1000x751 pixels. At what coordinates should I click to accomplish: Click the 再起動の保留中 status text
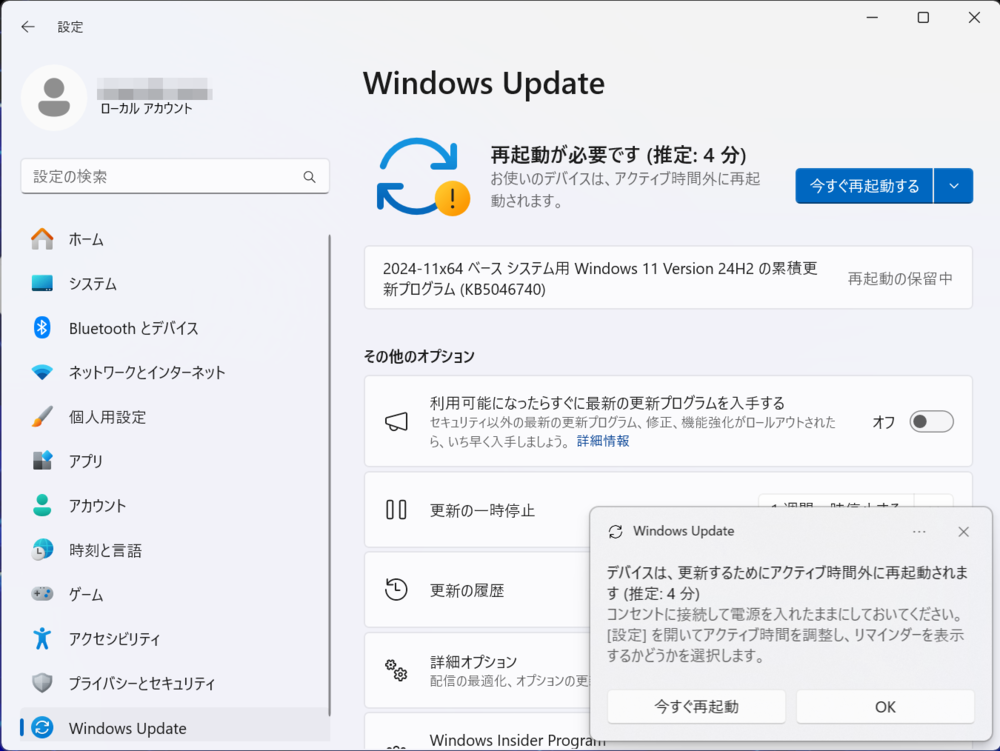(900, 279)
